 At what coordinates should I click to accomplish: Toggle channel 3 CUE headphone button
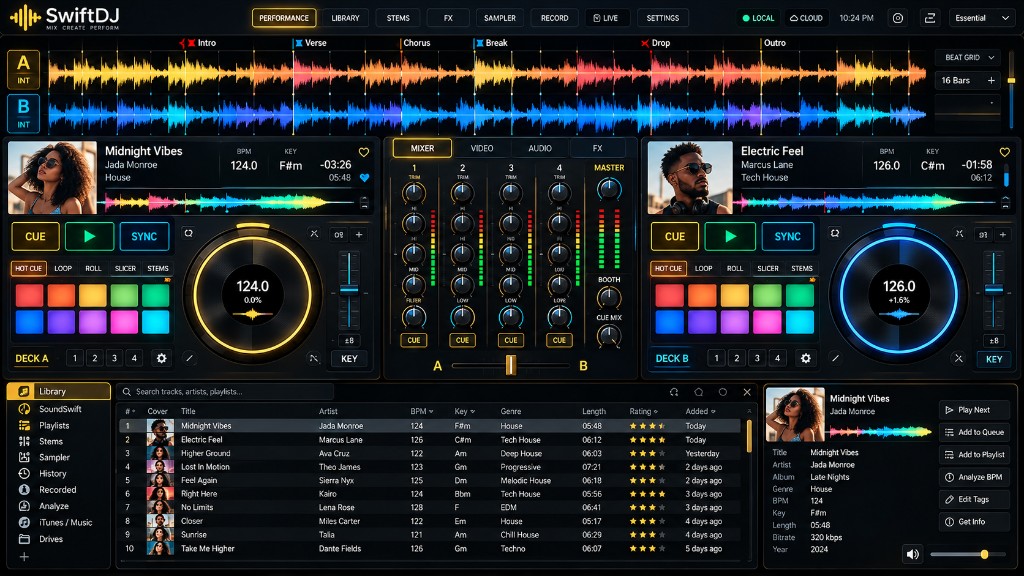coord(511,340)
